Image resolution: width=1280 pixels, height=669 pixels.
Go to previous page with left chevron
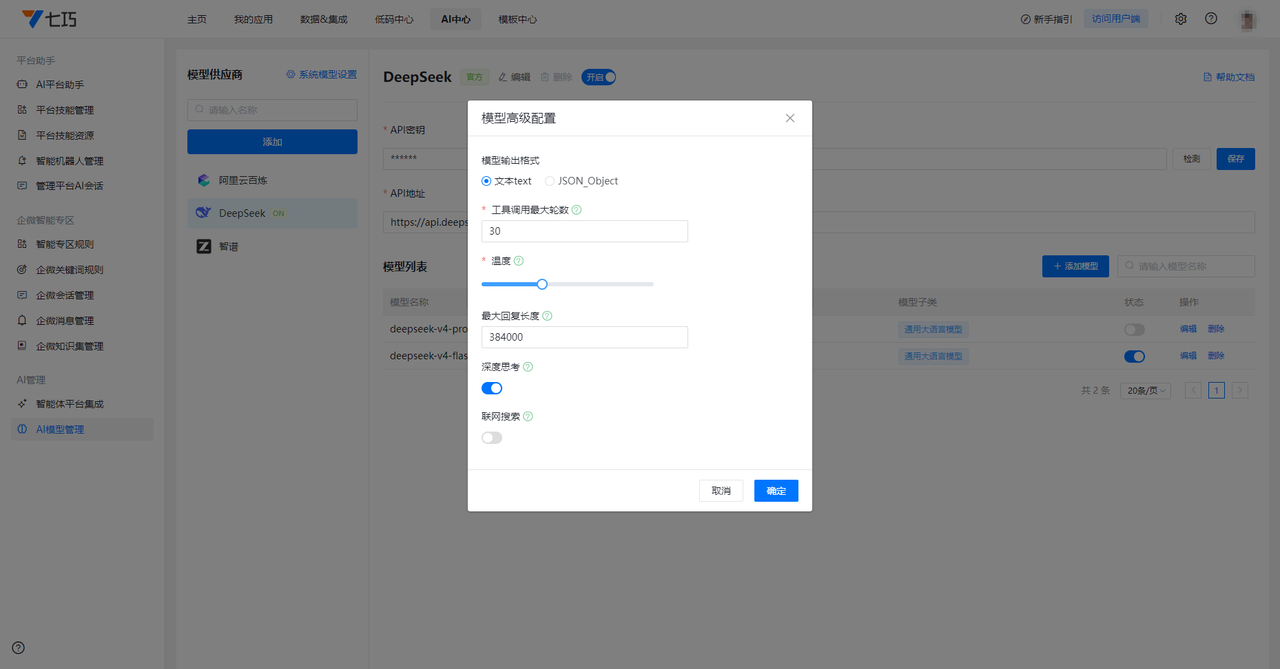(x=1193, y=391)
